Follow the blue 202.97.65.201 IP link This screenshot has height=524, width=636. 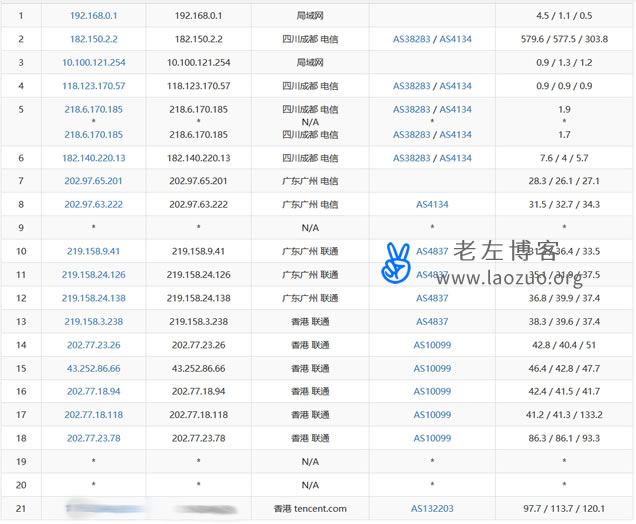coord(93,181)
